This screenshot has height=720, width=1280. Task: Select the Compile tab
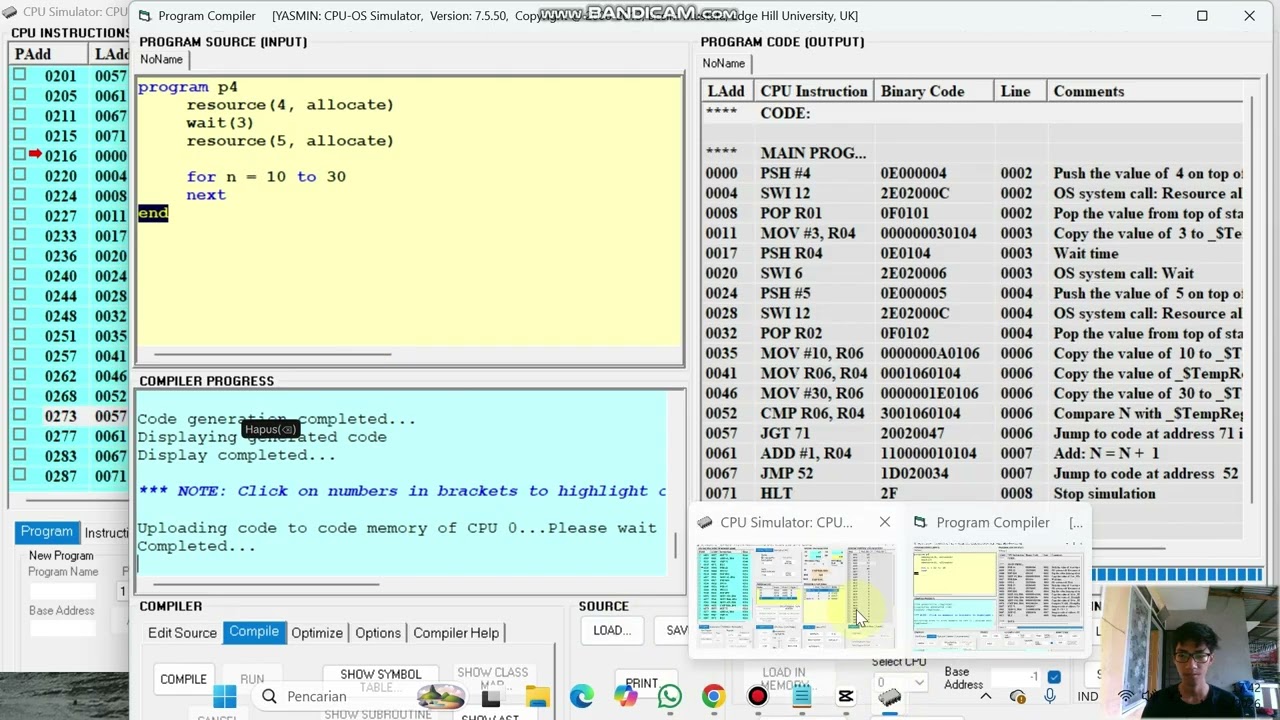pos(254,632)
